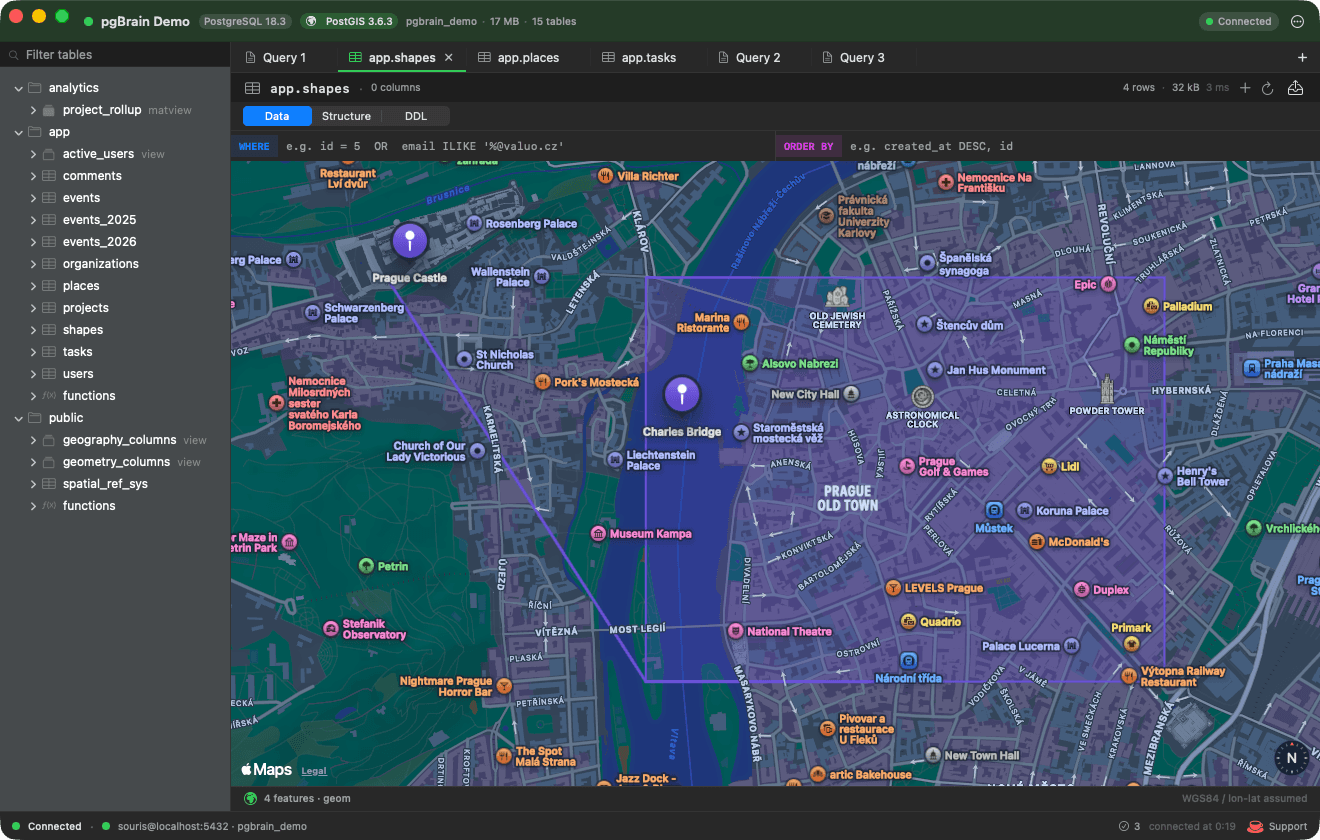Click the Powder Tower landmark icon
This screenshot has width=1320, height=840.
click(x=1107, y=388)
